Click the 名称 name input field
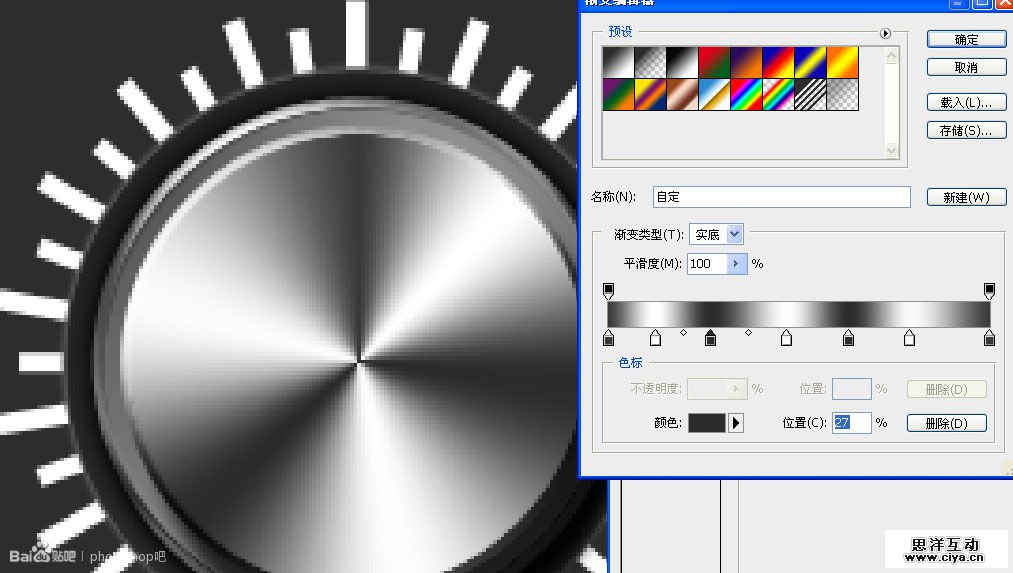The height and width of the screenshot is (573, 1013). tap(781, 197)
